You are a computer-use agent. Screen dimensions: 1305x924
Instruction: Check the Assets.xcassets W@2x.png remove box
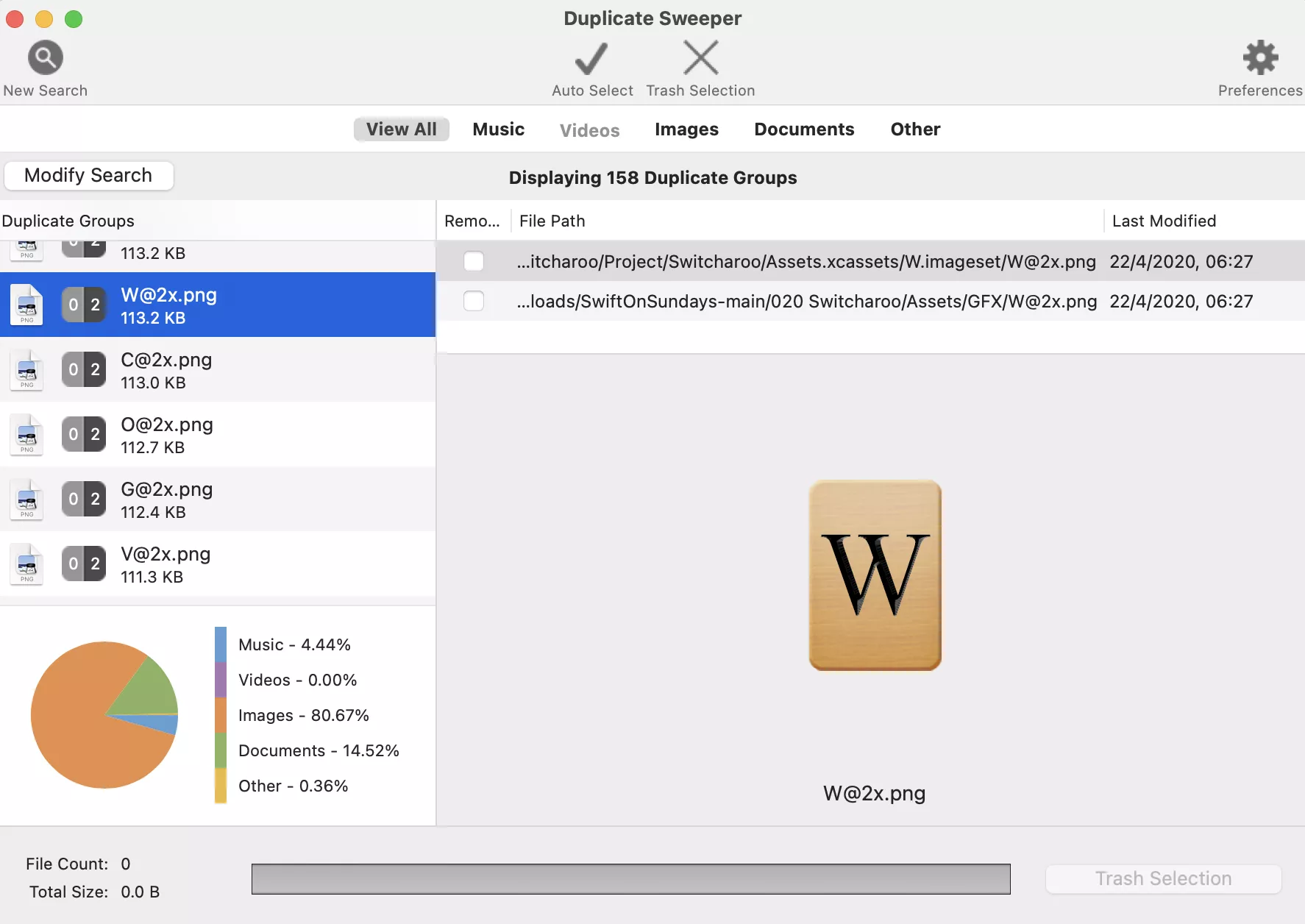[474, 262]
